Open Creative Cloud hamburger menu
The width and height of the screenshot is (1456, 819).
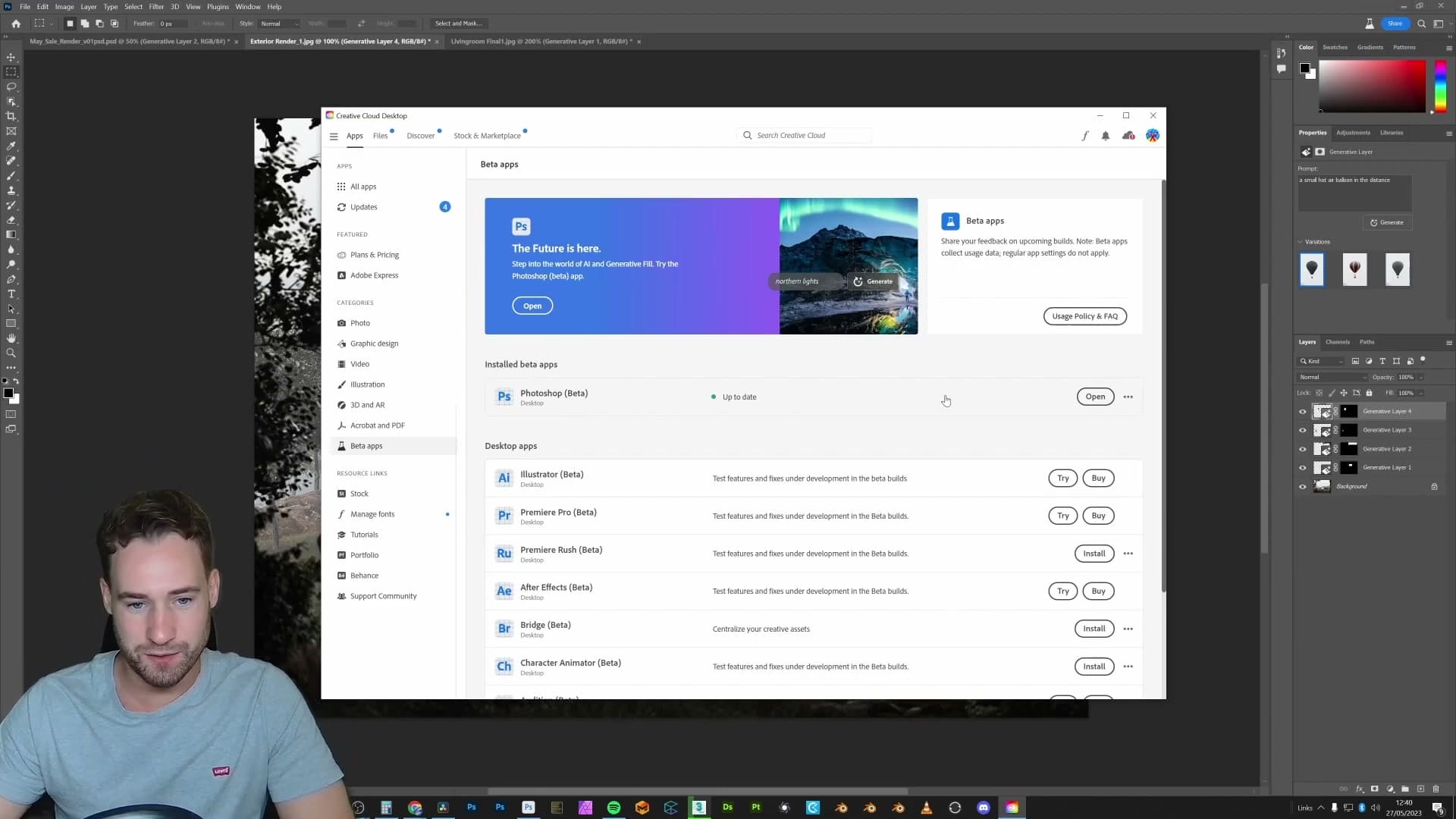pos(334,136)
